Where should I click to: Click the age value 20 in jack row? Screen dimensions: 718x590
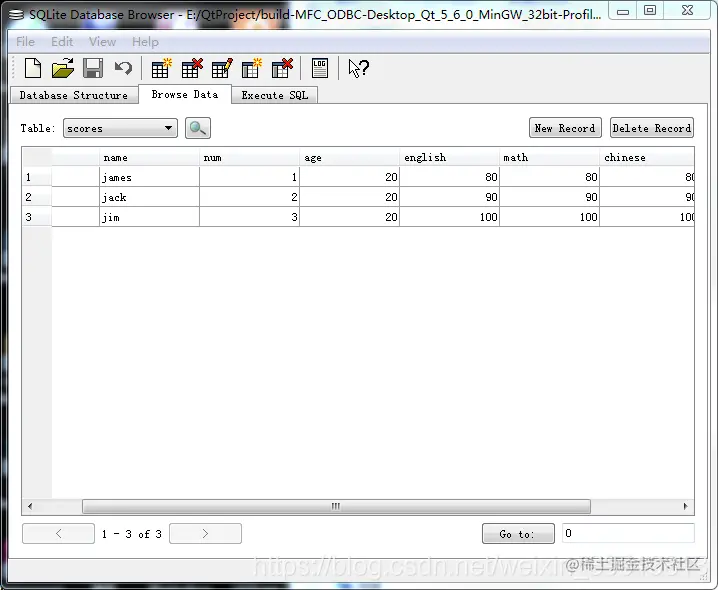pos(349,197)
